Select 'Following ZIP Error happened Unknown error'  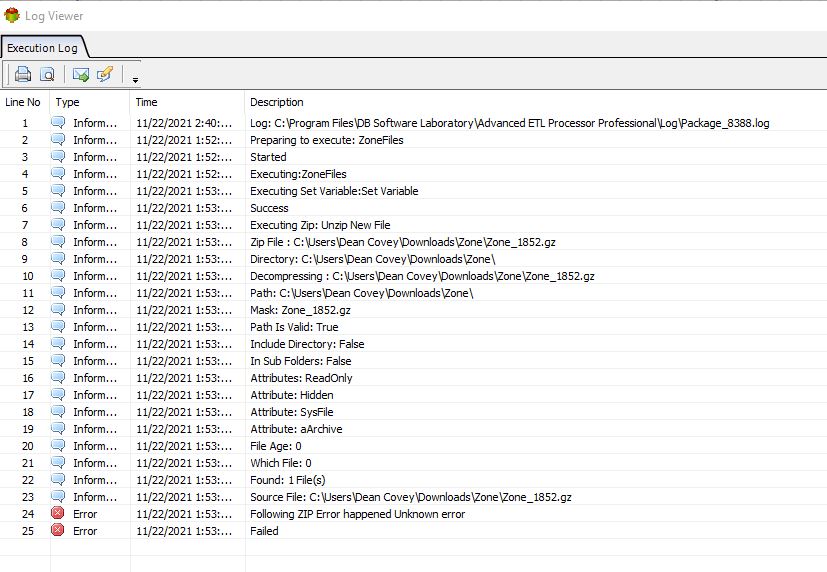358,514
